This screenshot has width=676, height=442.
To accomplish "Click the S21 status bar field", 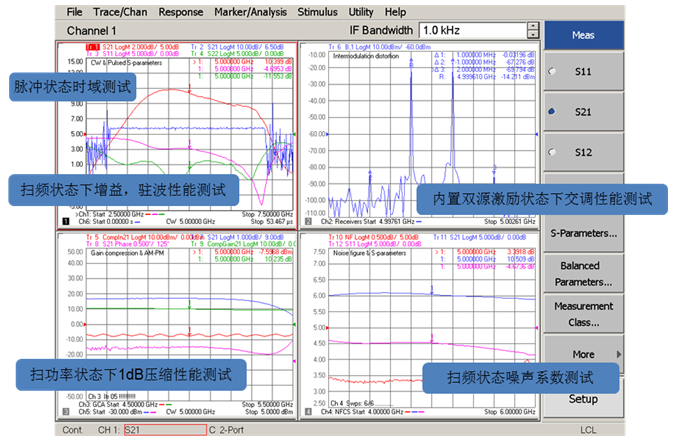I will [x=165, y=430].
